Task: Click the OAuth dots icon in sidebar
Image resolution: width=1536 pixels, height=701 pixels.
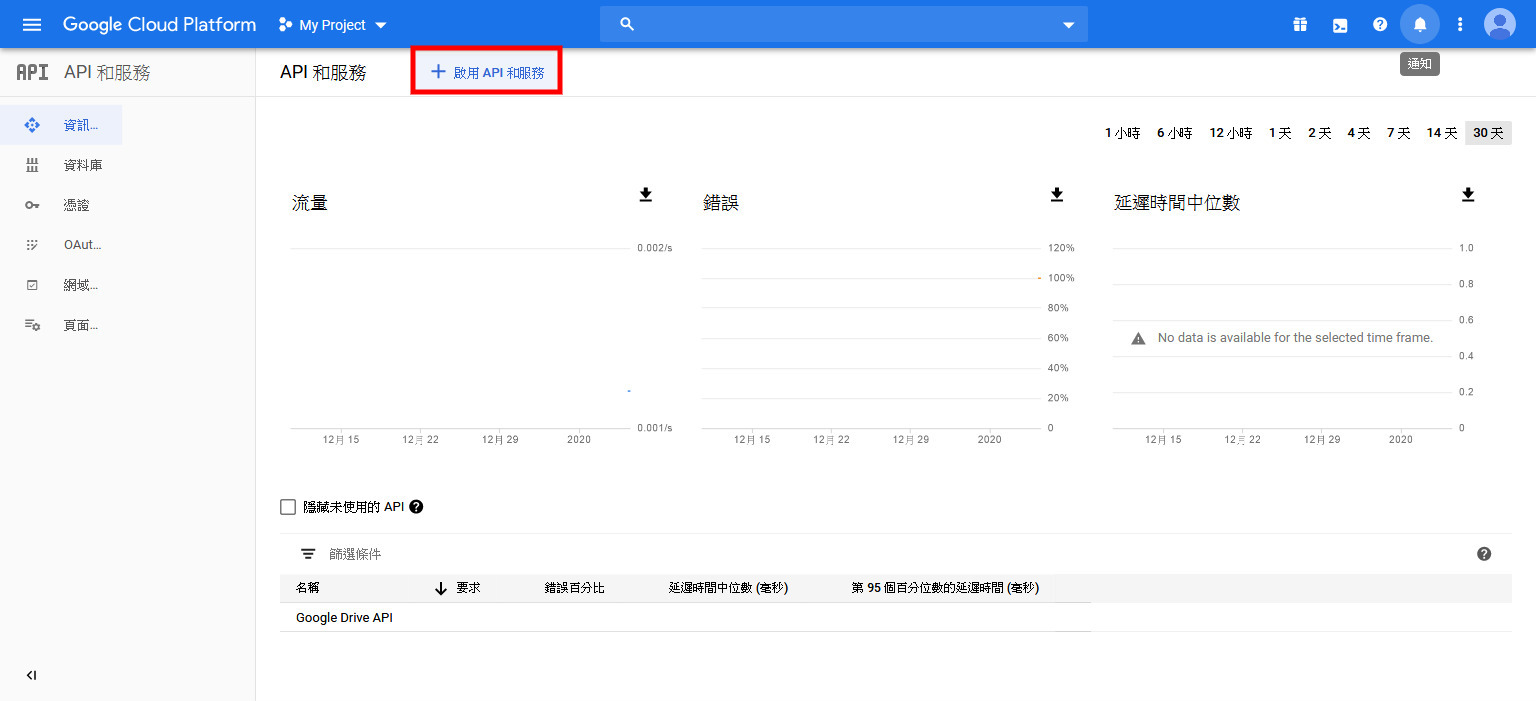Action: point(32,245)
